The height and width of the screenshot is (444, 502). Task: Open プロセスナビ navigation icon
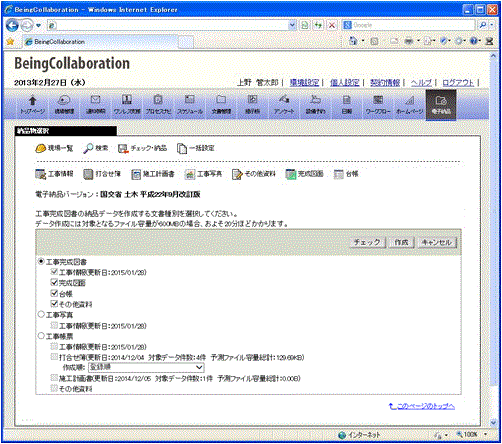[x=158, y=105]
